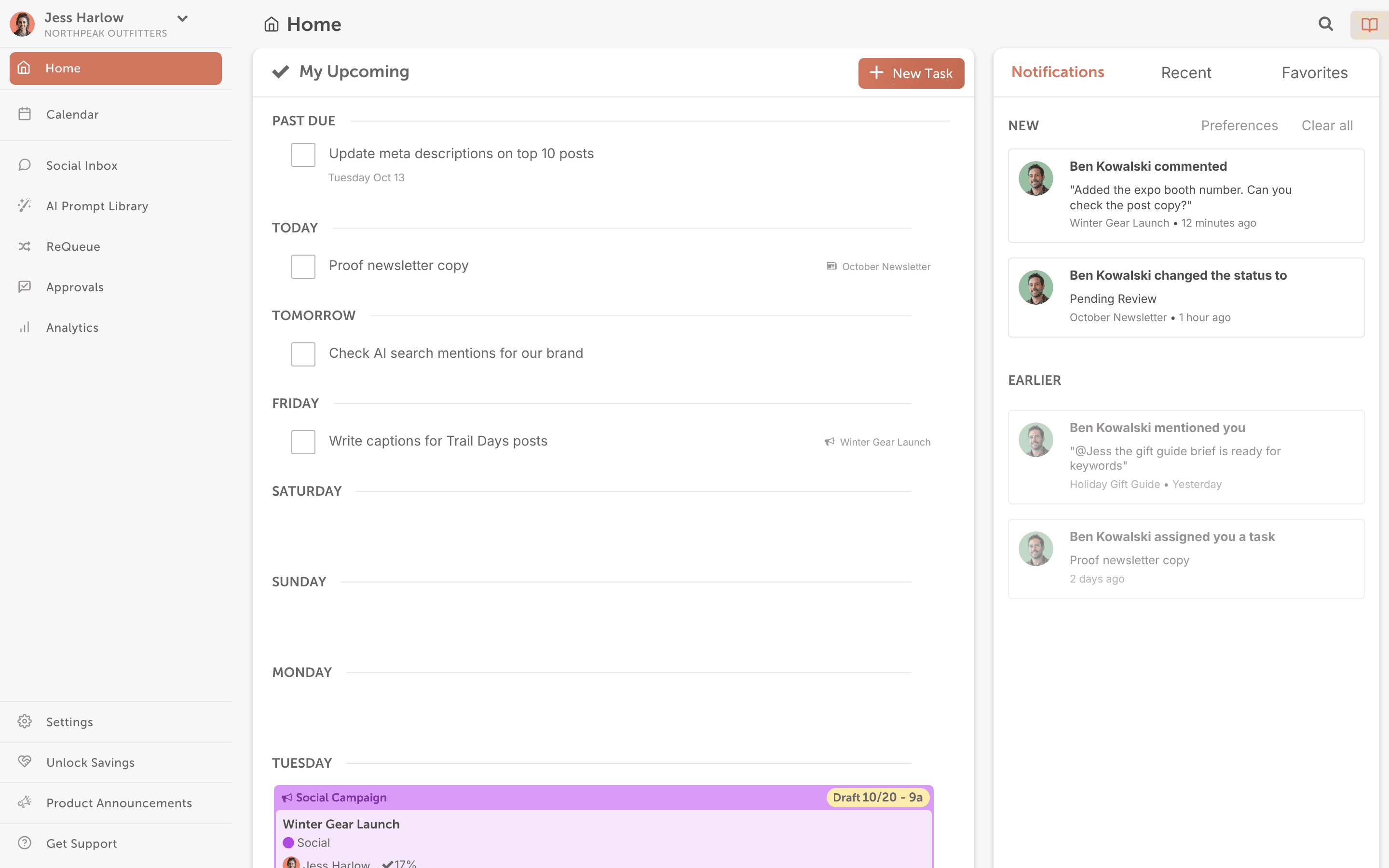1389x868 pixels.
Task: Click the Draft 10/20 - 9a status badge
Action: (x=878, y=798)
